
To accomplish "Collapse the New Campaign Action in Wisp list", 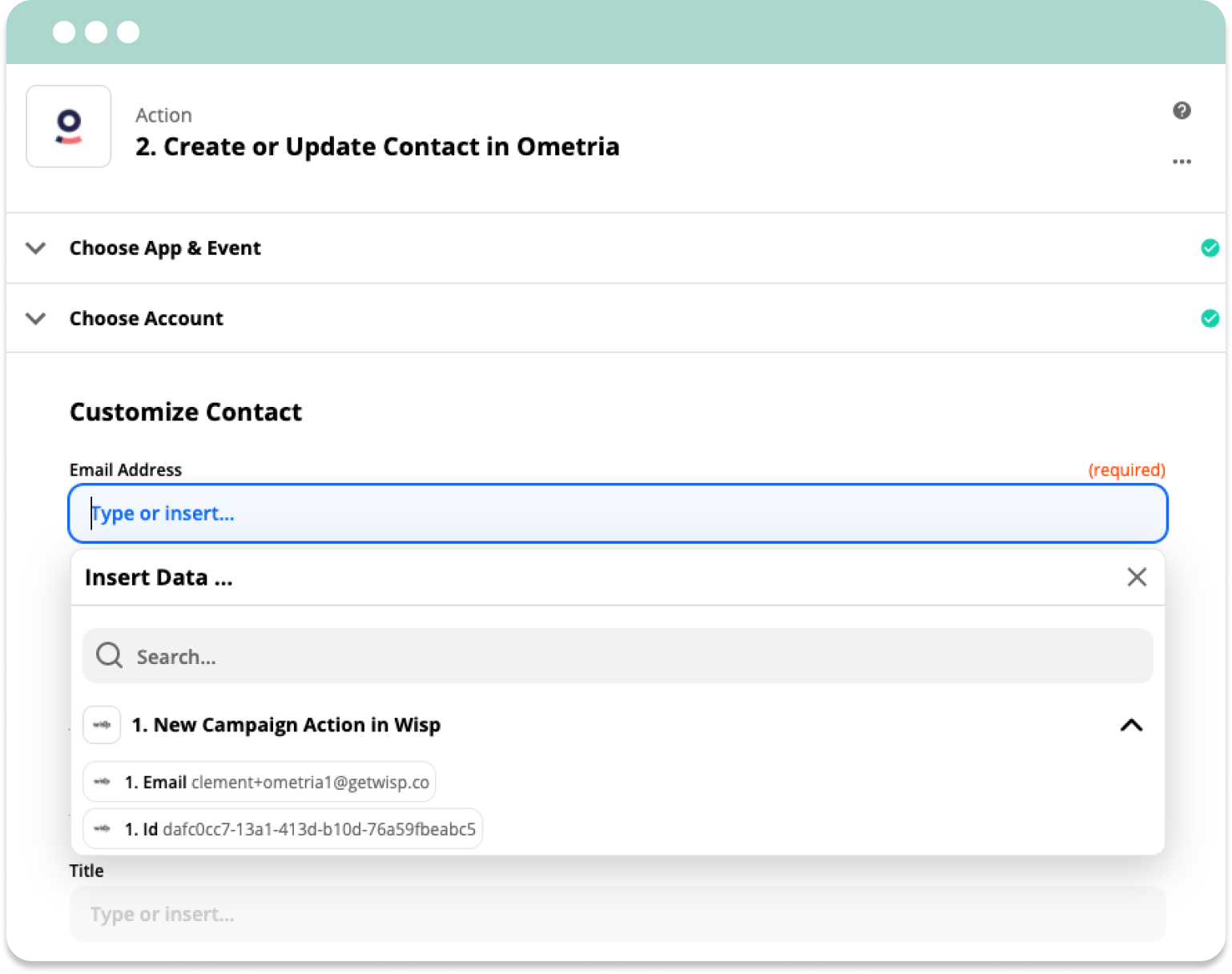I will [1131, 725].
